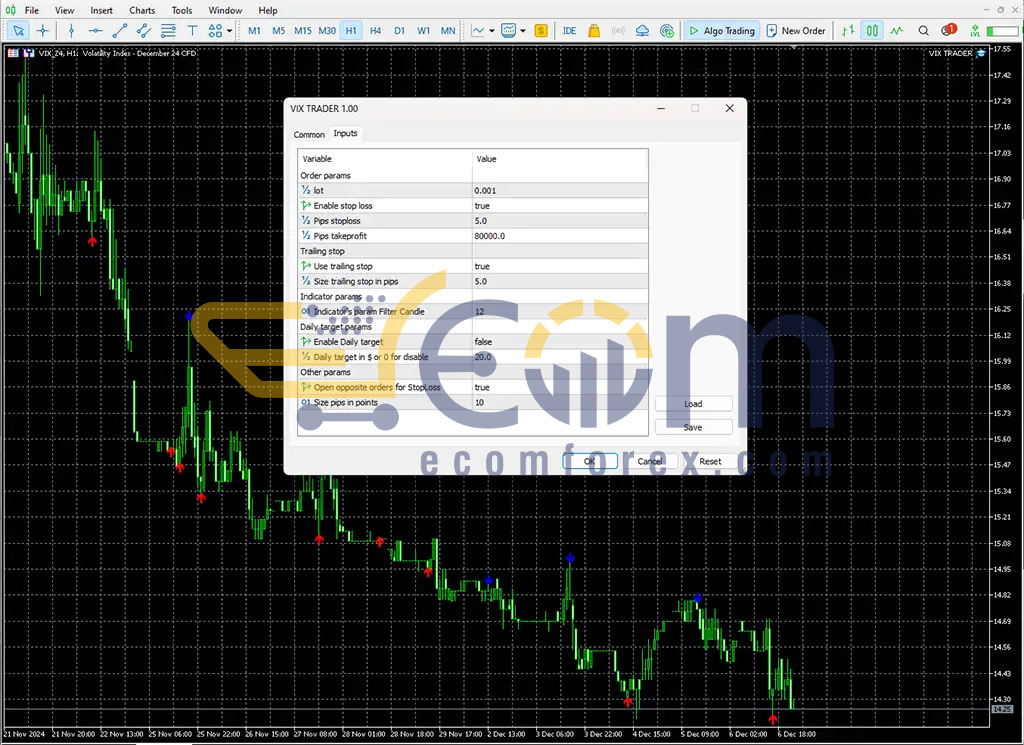
Task: Click the save disk icon on chart header
Action: (29, 54)
